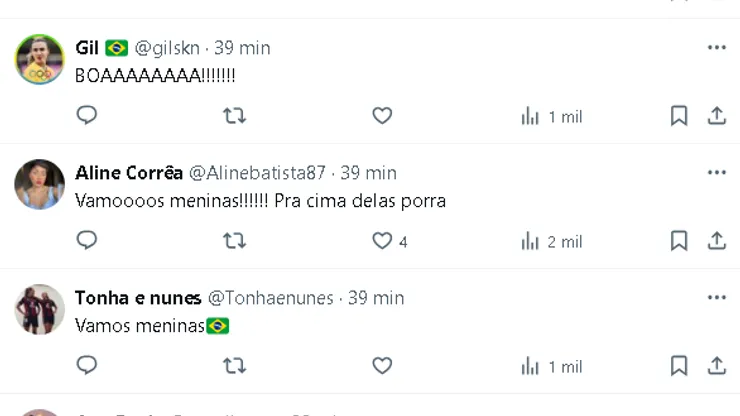This screenshot has height=416, width=740.
Task: Share Gil's tweet
Action: pos(717,116)
